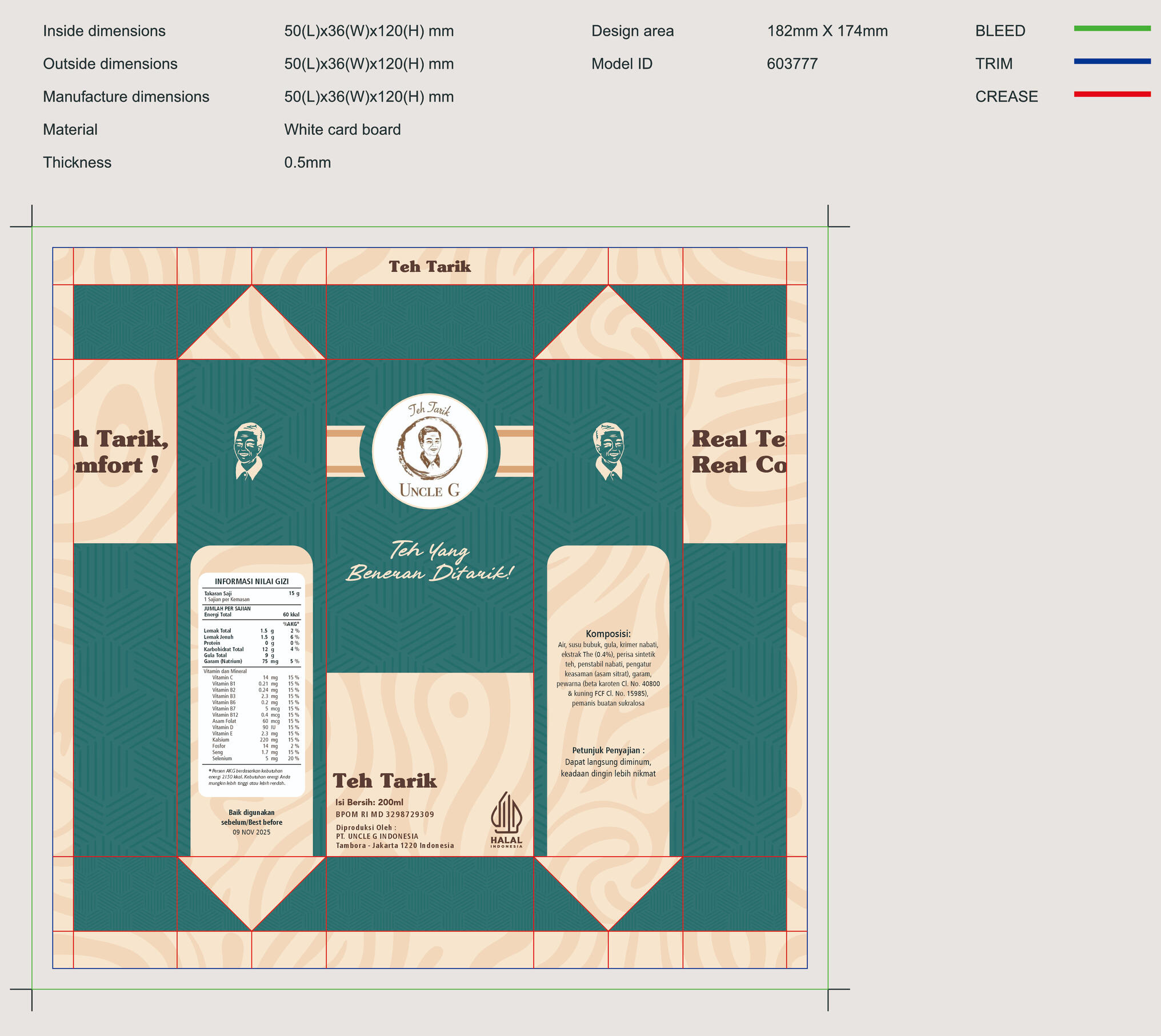Click the 'Vitamin dan Mineral' subheading
Viewport: 1161px width, 1036px height.
225,672
